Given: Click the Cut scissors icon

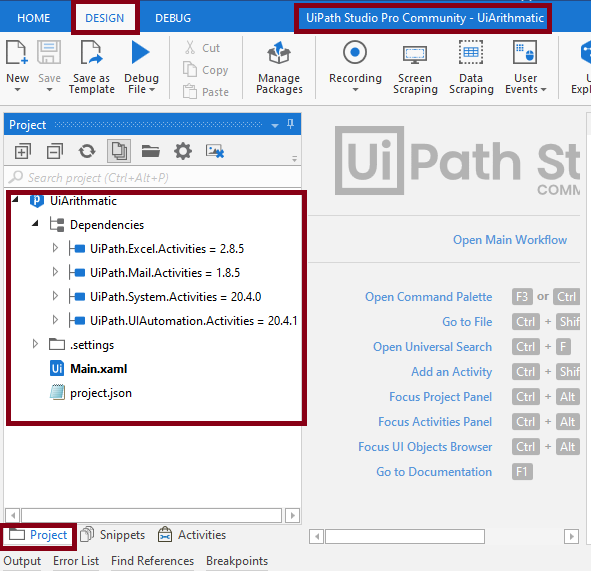Looking at the screenshot, I should pos(190,47).
